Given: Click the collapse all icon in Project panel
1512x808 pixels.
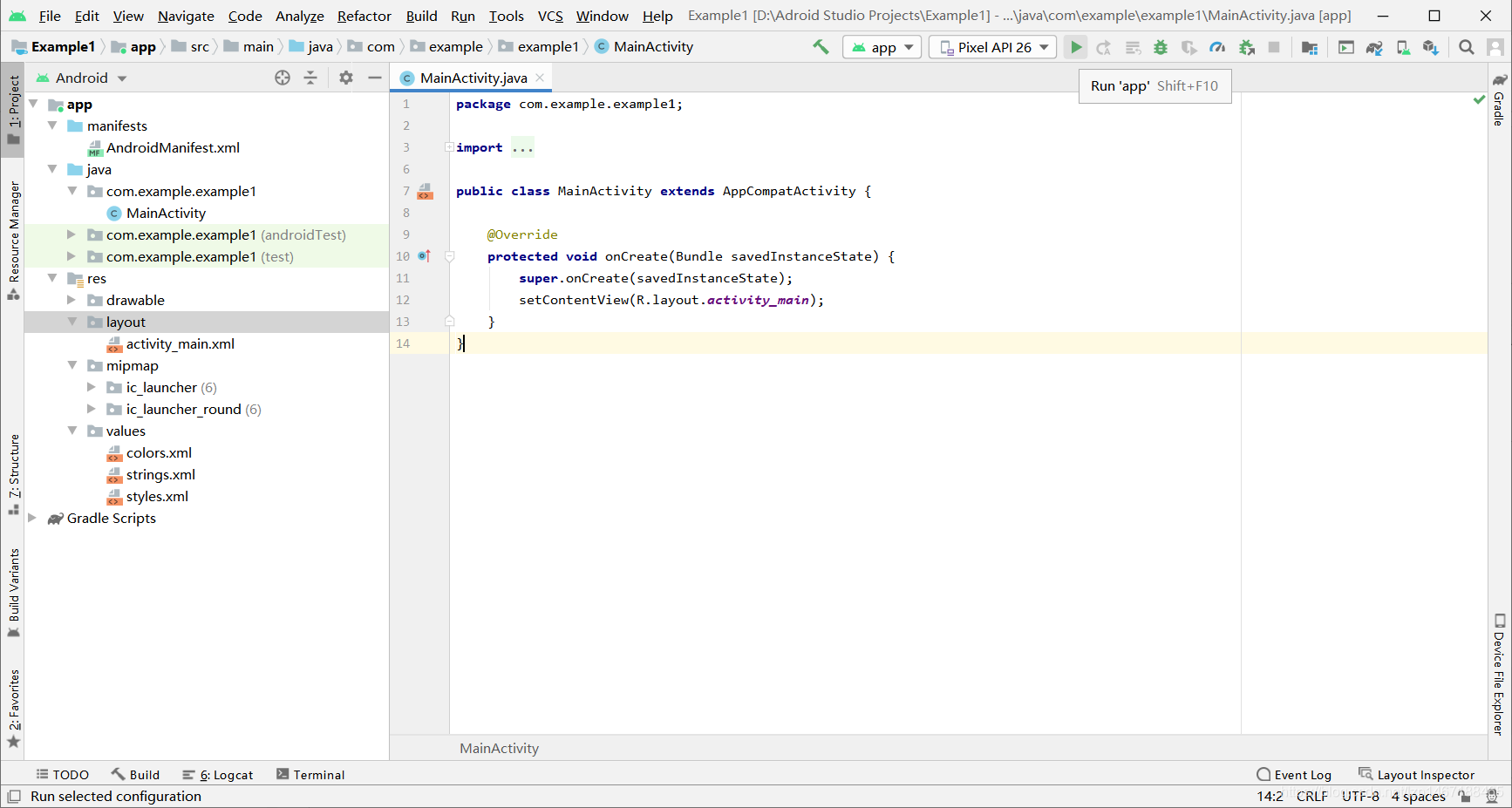Looking at the screenshot, I should (310, 78).
